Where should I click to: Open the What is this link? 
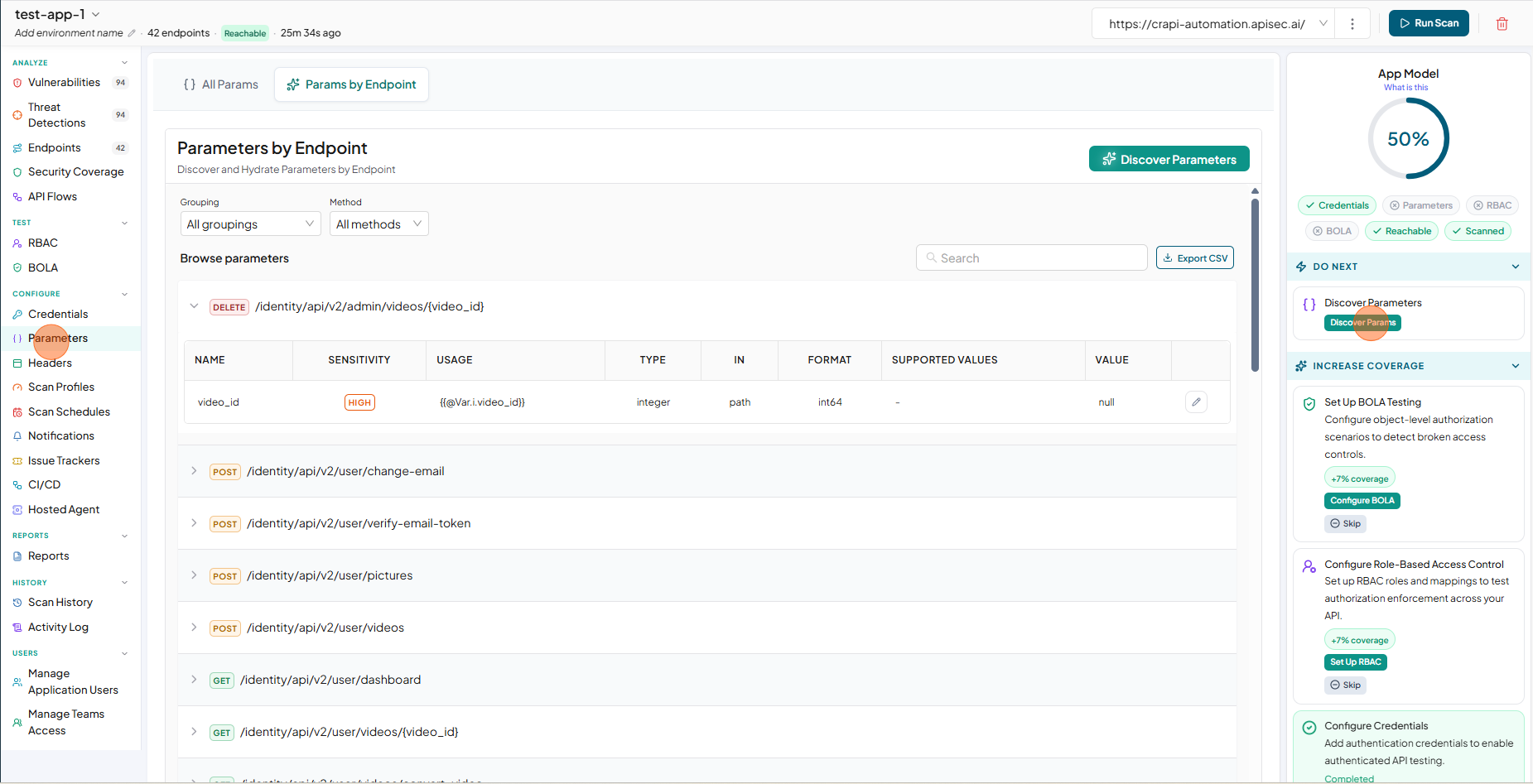pos(1405,88)
